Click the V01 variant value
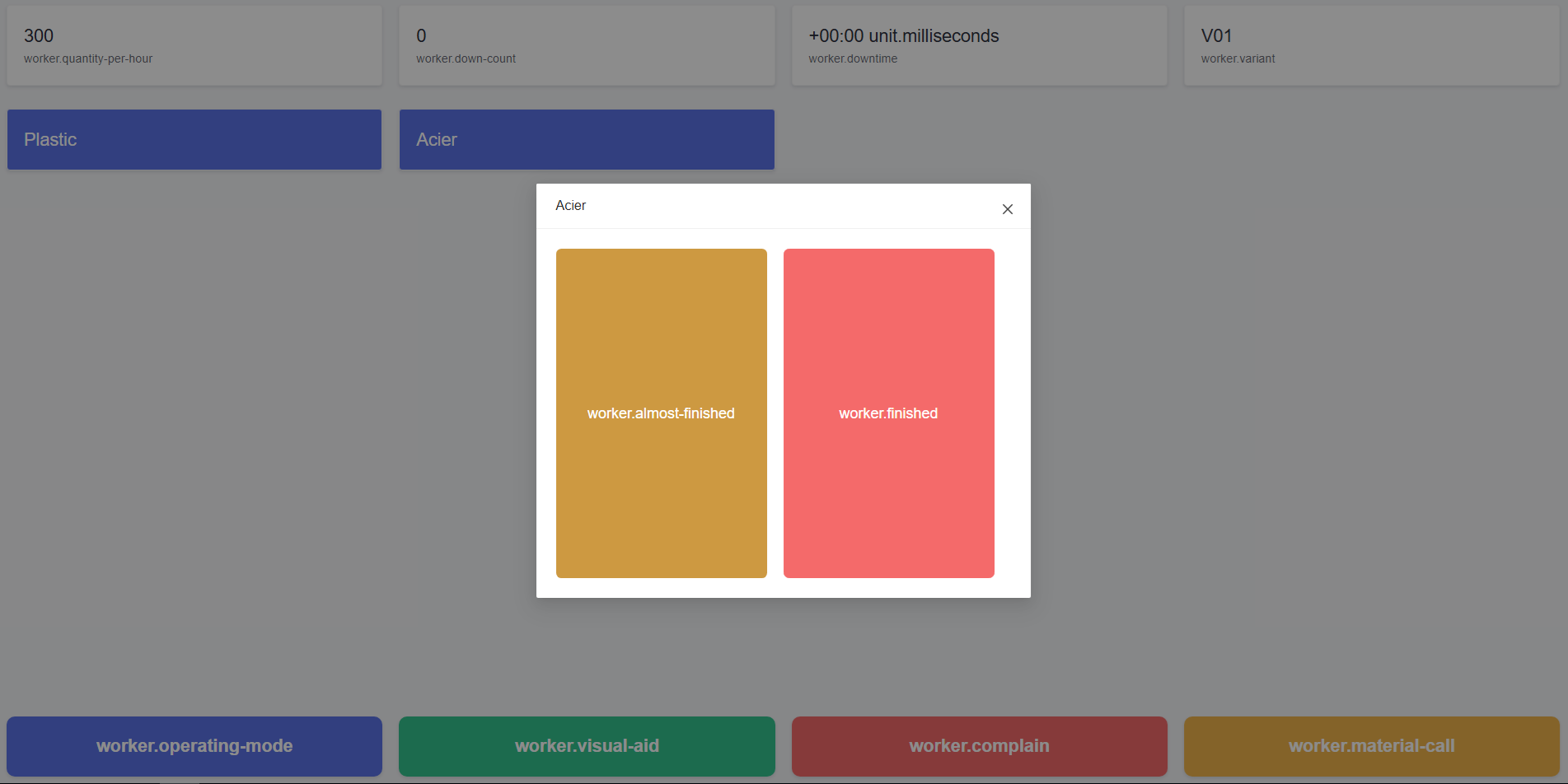The height and width of the screenshot is (784, 1568). point(1216,36)
